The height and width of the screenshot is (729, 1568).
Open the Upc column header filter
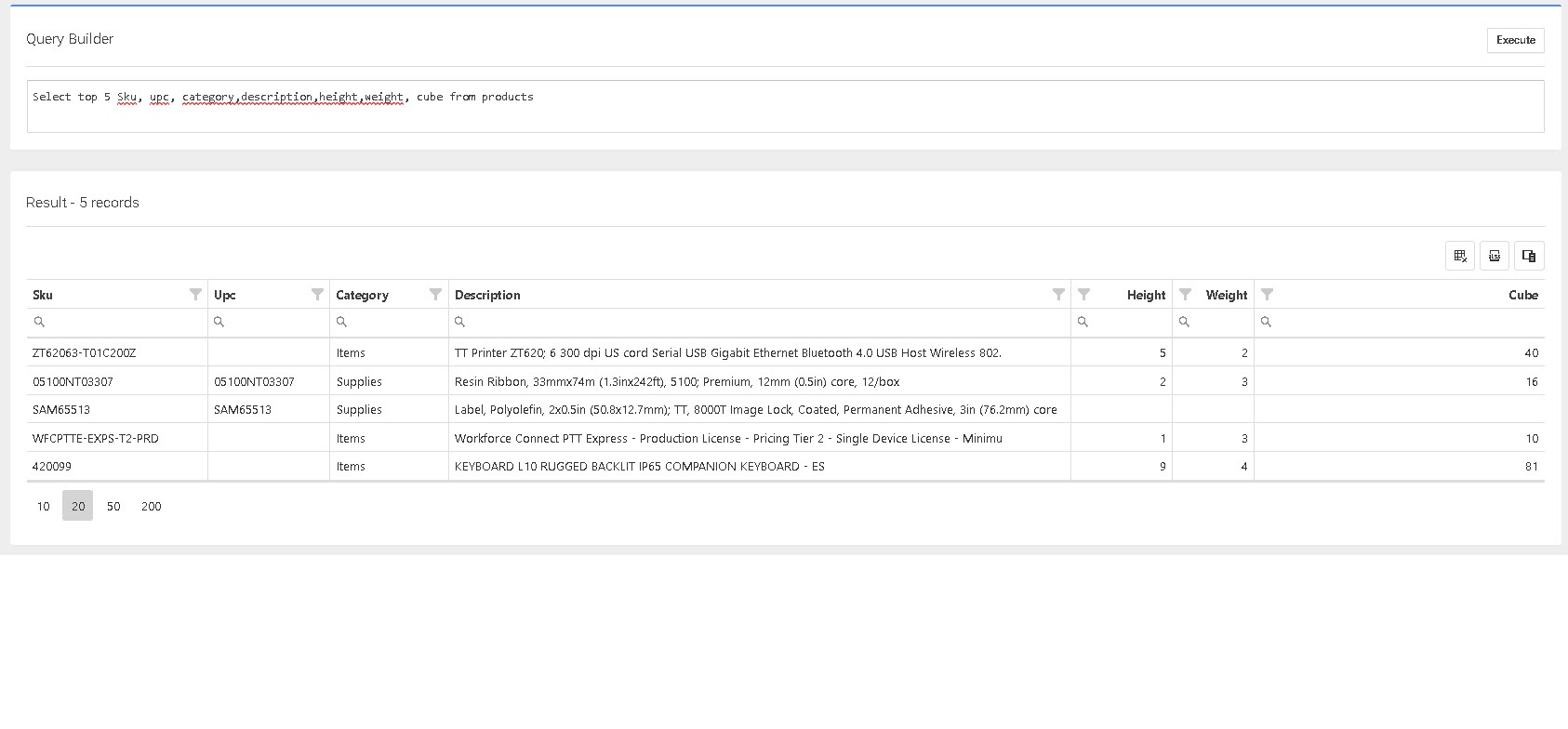(317, 295)
